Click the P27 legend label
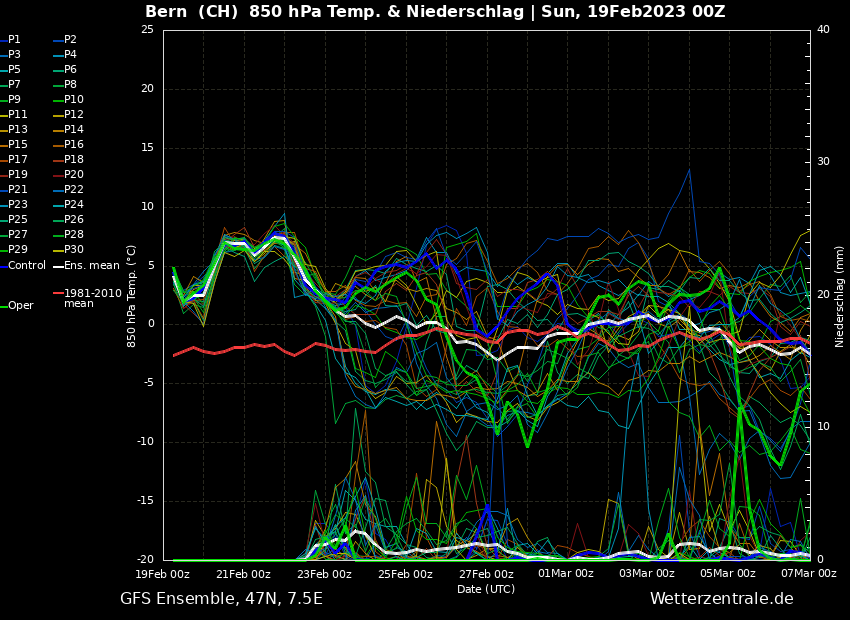Viewport: 850px width, 620px height. click(x=17, y=235)
